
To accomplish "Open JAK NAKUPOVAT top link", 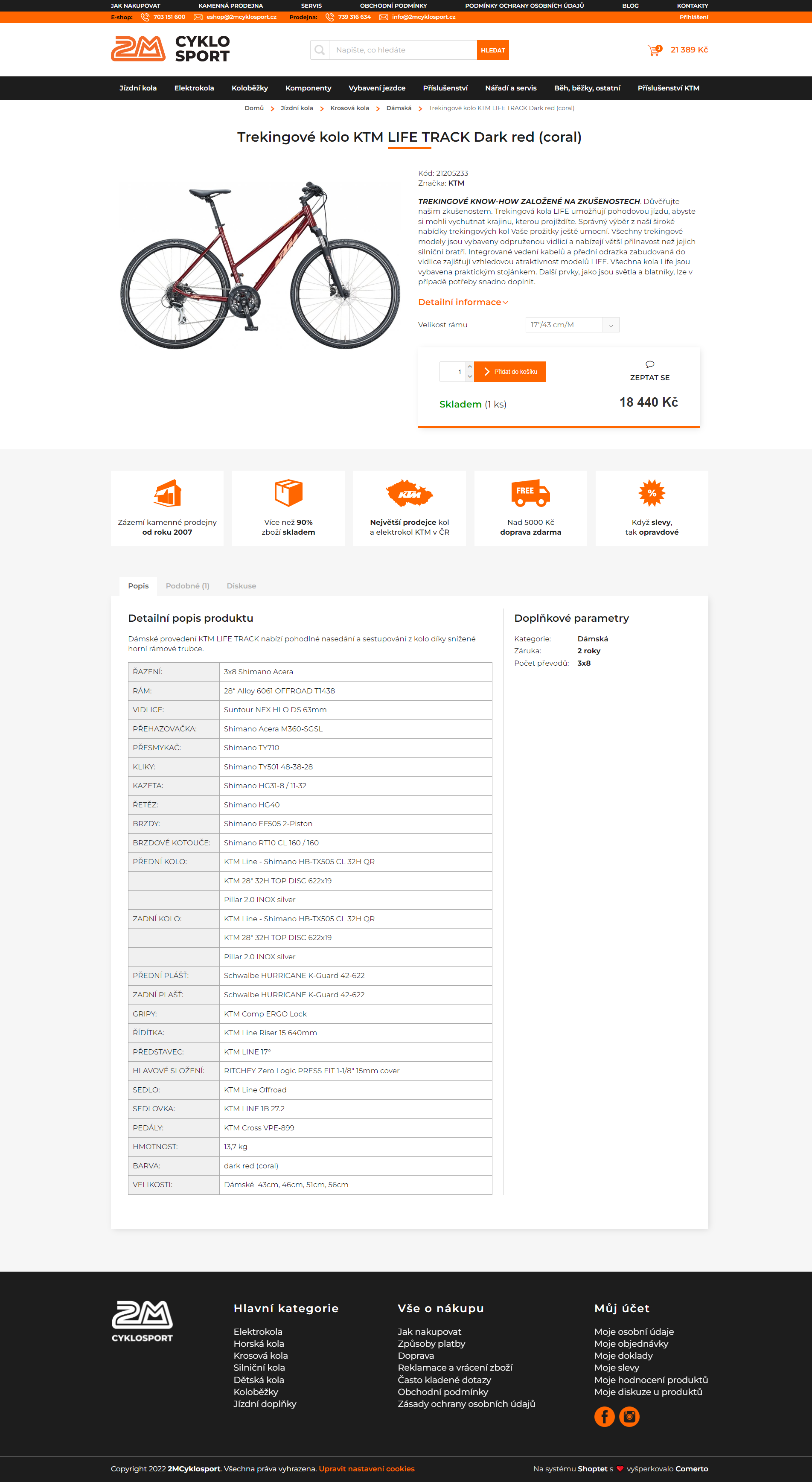I will point(135,6).
